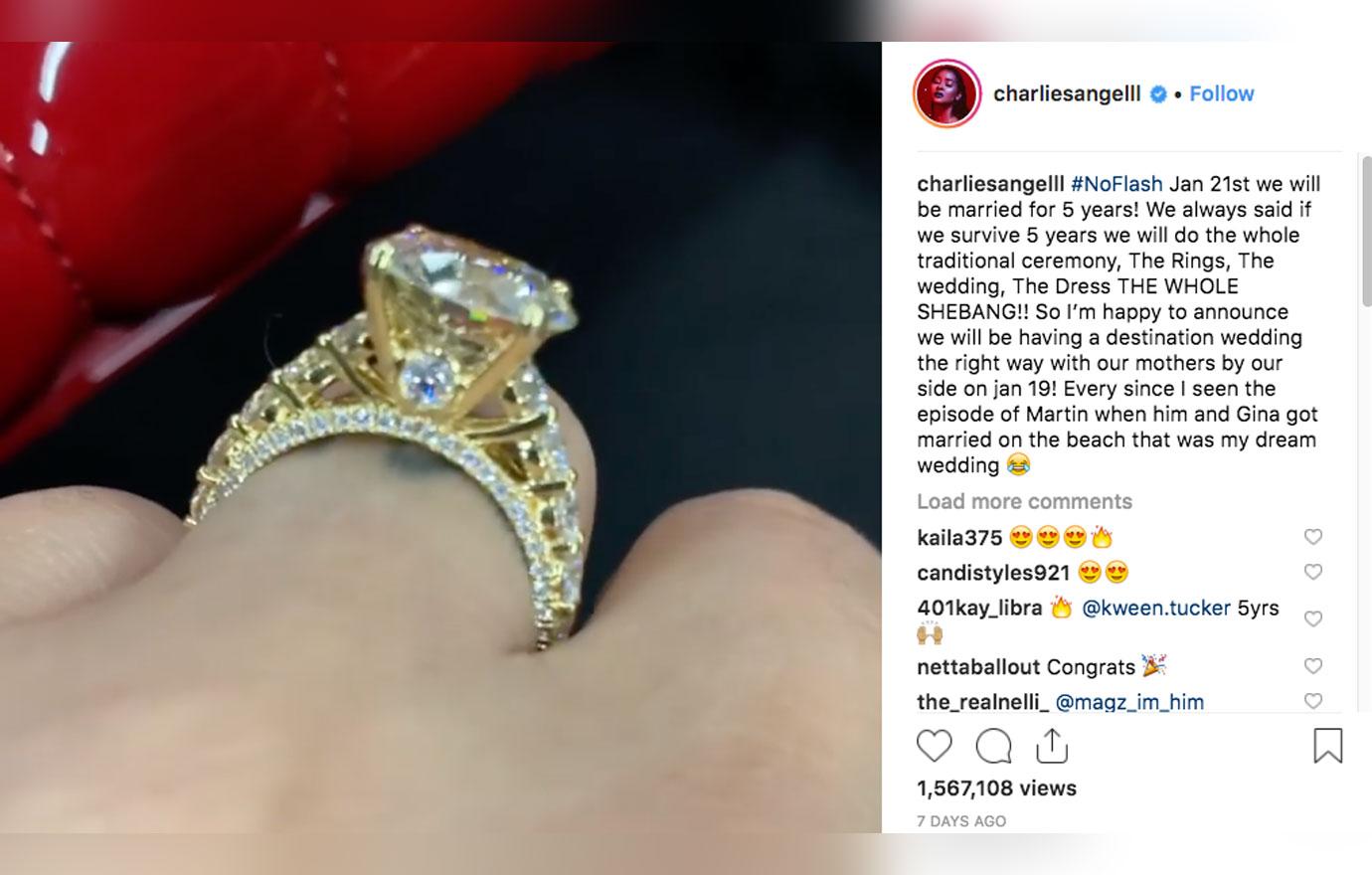The width and height of the screenshot is (1372, 875).
Task: Like the_realnelli_'s comment
Action: click(1313, 701)
